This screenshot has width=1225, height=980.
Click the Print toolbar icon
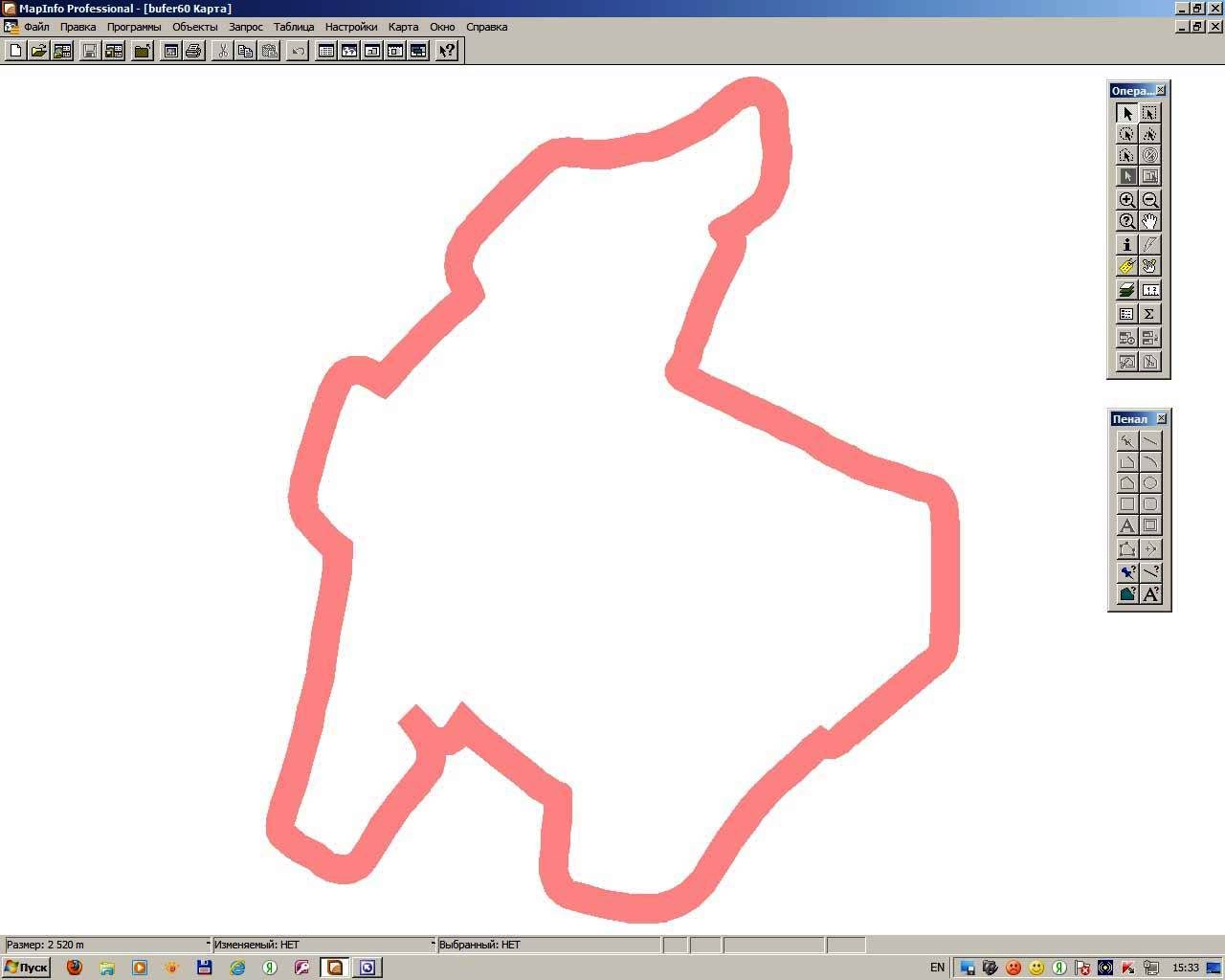tap(193, 51)
